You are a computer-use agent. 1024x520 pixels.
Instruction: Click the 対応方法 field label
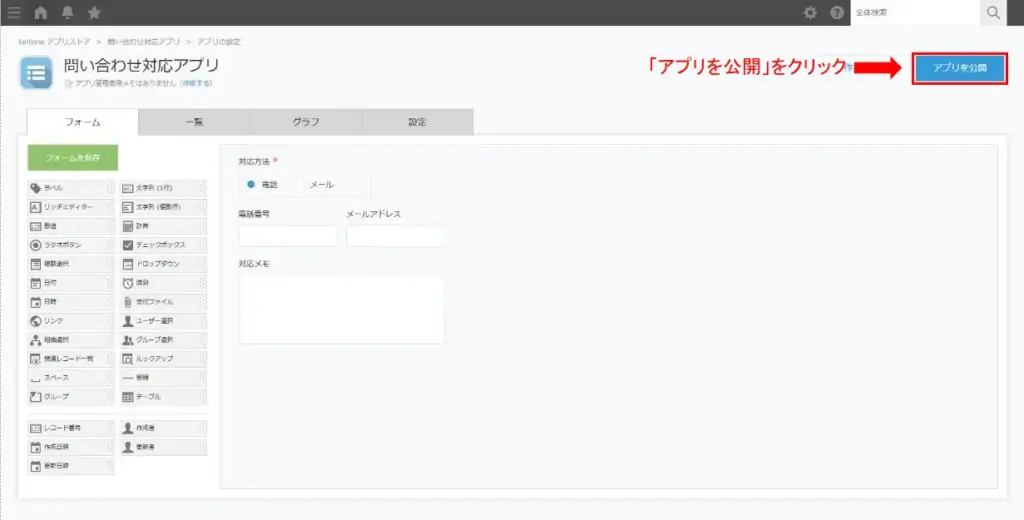click(x=254, y=161)
